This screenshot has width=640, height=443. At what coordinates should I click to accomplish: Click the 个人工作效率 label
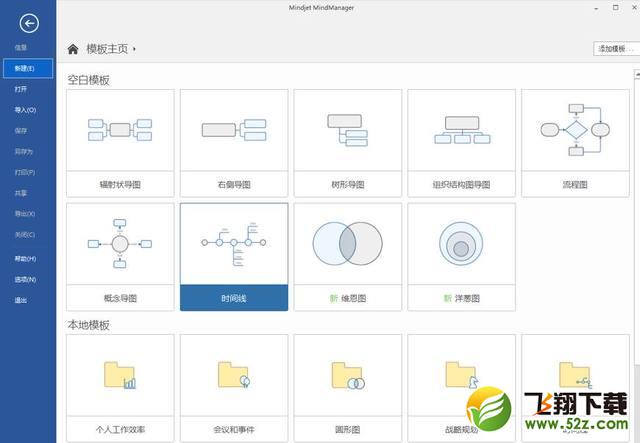pyautogui.click(x=120, y=430)
